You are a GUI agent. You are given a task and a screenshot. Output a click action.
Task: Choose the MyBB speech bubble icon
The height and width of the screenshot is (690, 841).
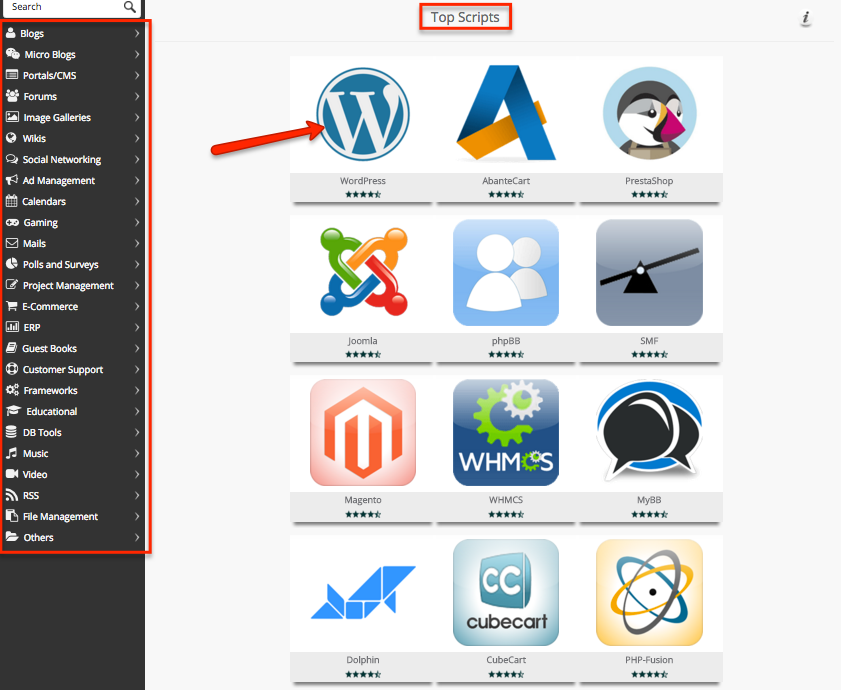point(650,431)
